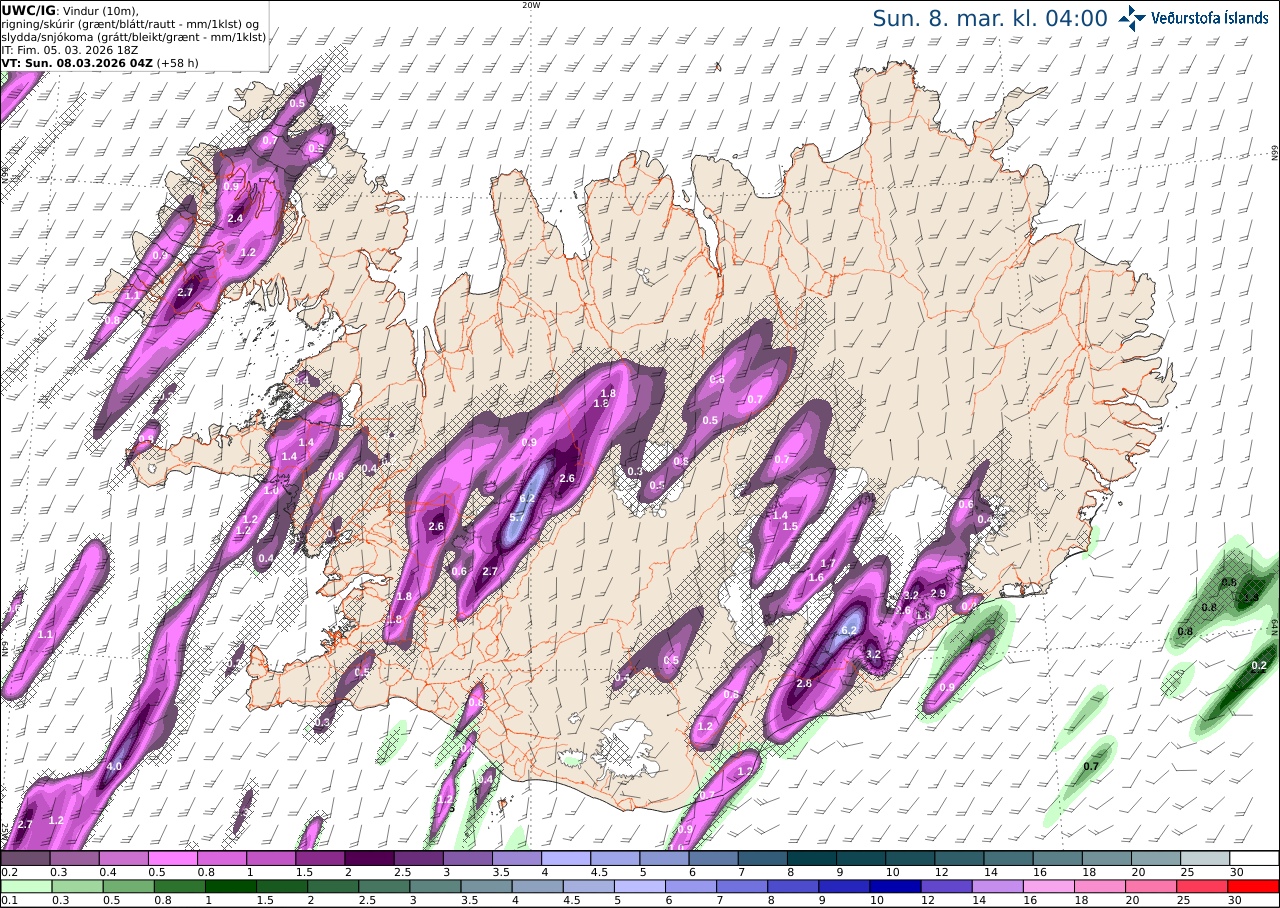The height and width of the screenshot is (908, 1280).
Task: Click the pale green swatch labeled 0.1 on lower scale
Action: (25, 886)
